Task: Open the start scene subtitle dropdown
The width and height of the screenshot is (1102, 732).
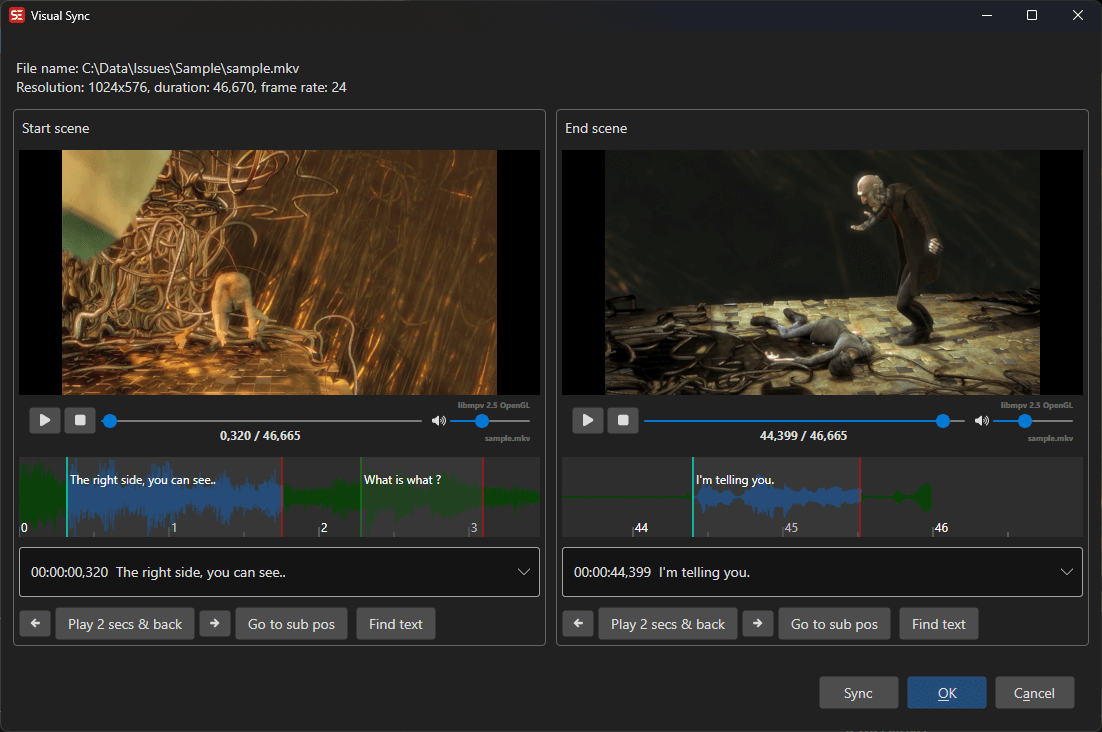Action: click(523, 571)
